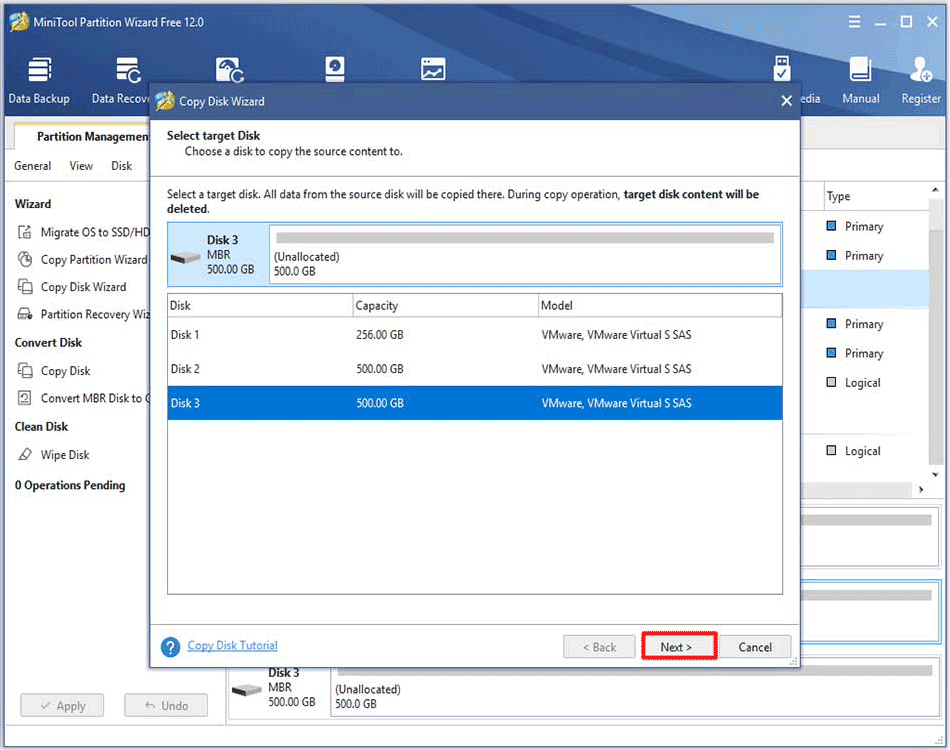Click the unallocated 500.0 GB bar in wizard
Image resolution: width=950 pixels, height=750 pixels.
click(525, 254)
